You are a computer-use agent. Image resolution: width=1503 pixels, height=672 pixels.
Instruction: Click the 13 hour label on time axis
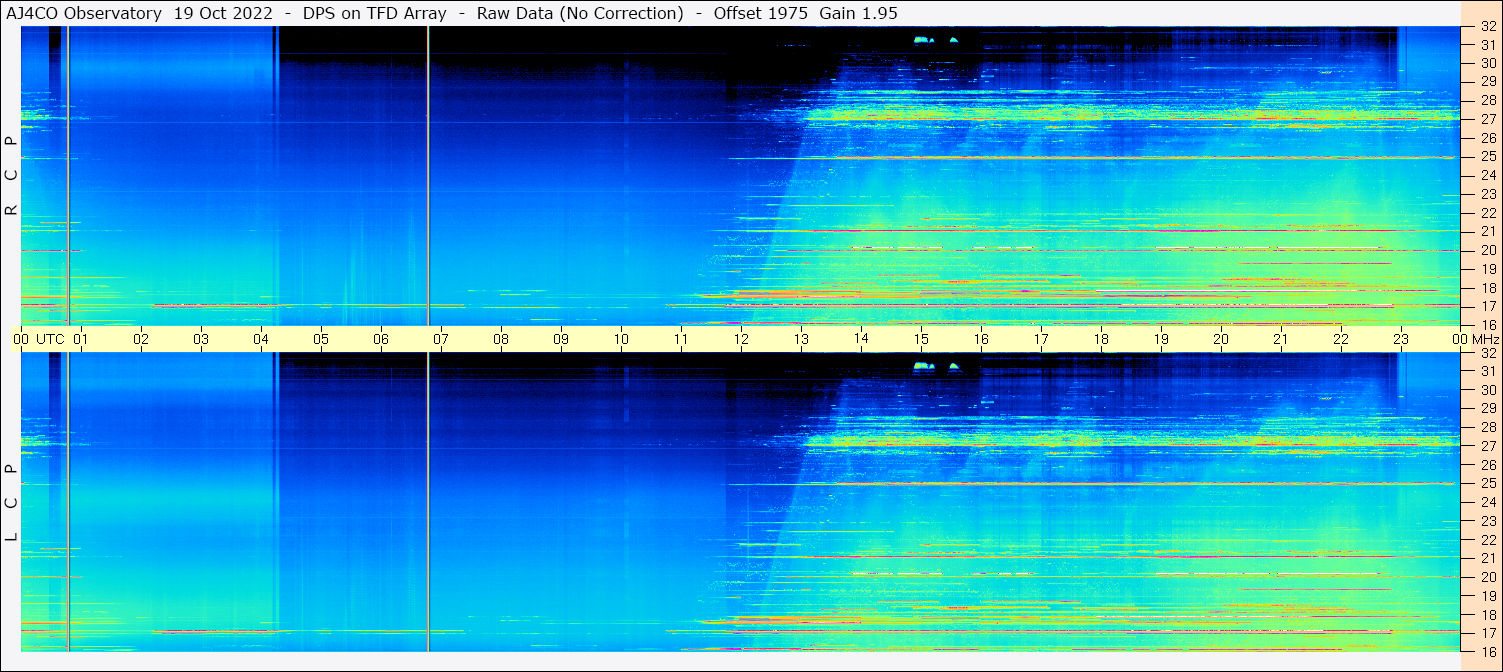(x=800, y=339)
